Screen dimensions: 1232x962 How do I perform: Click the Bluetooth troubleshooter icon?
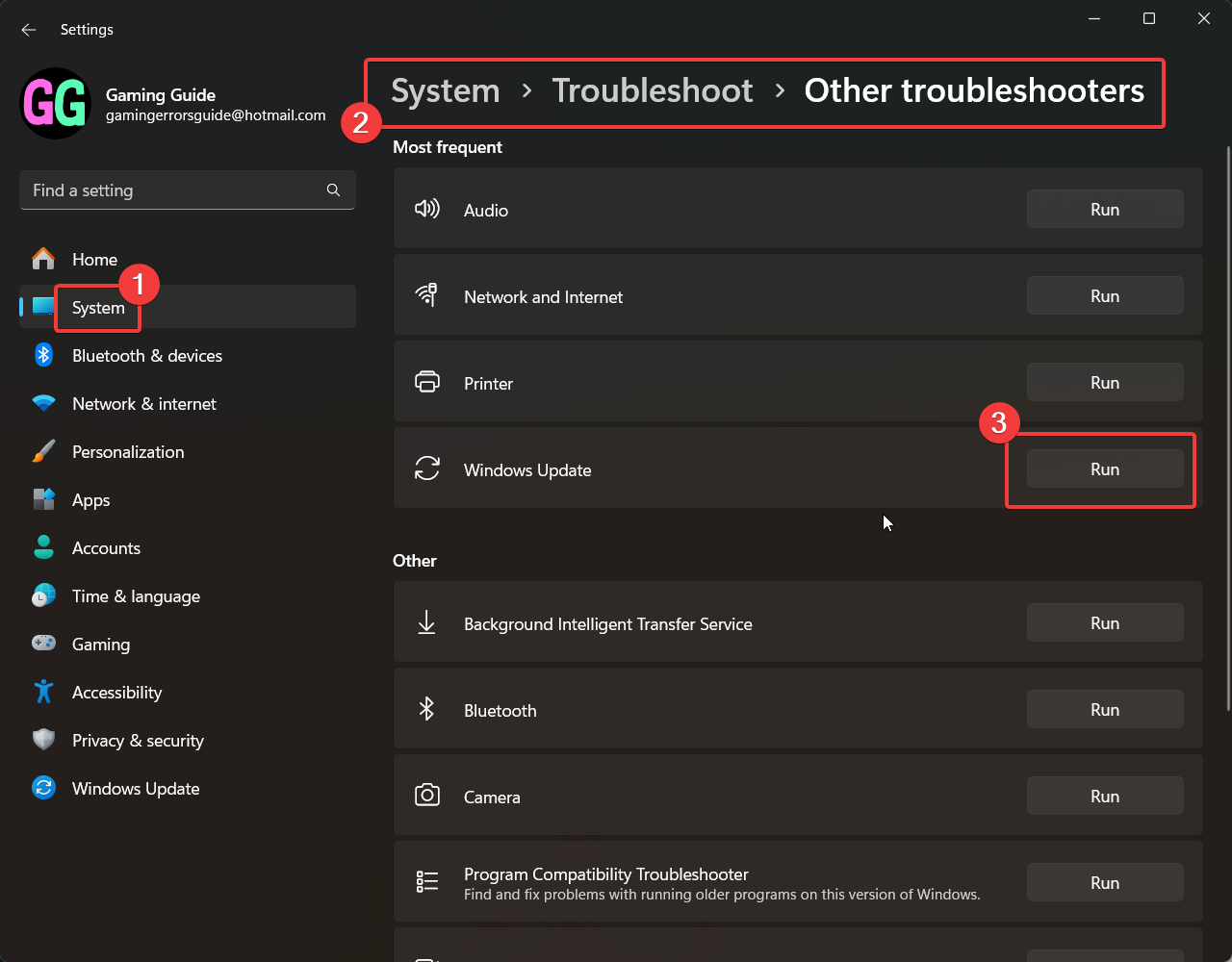point(427,709)
